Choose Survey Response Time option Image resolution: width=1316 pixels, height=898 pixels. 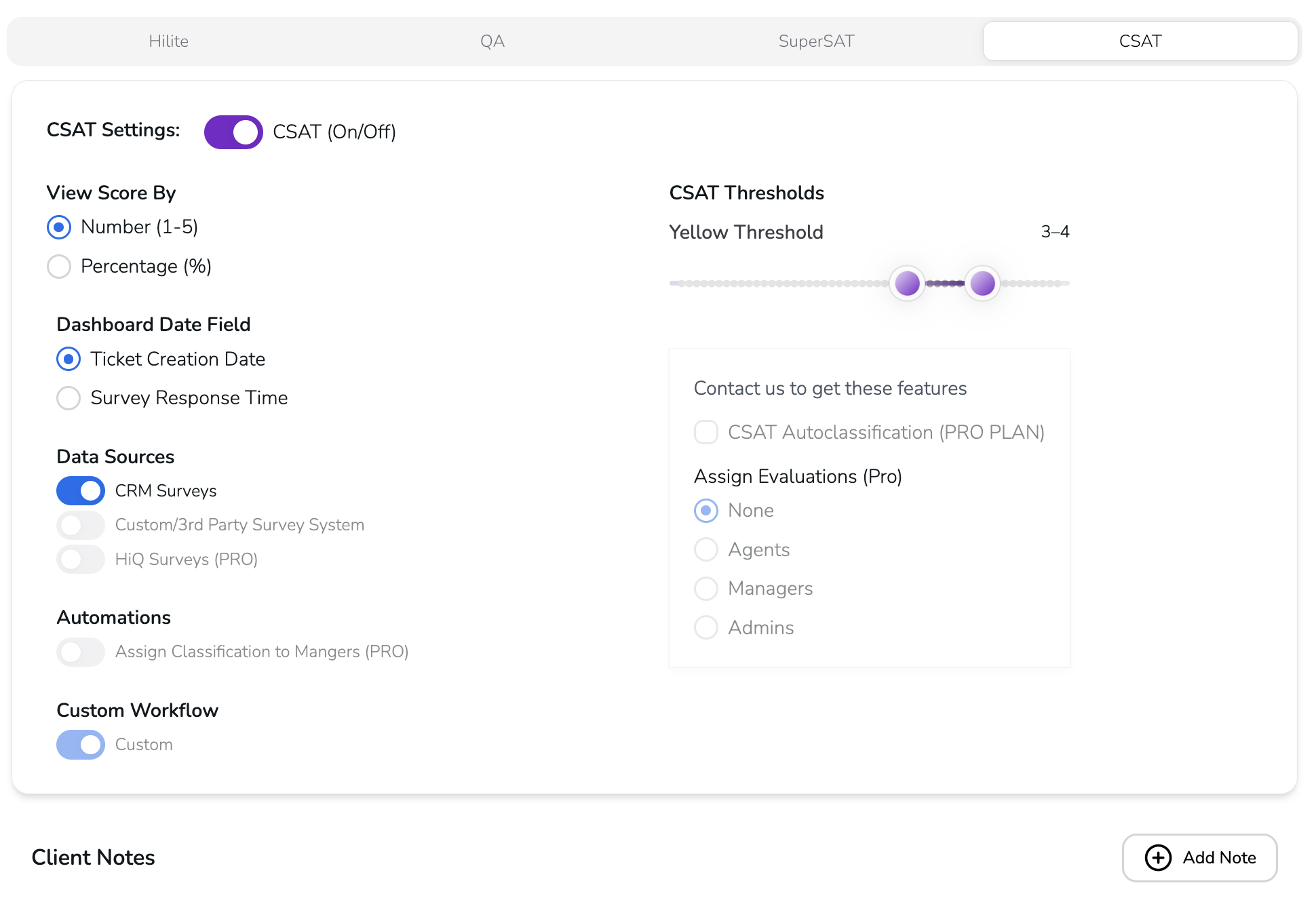pos(69,398)
